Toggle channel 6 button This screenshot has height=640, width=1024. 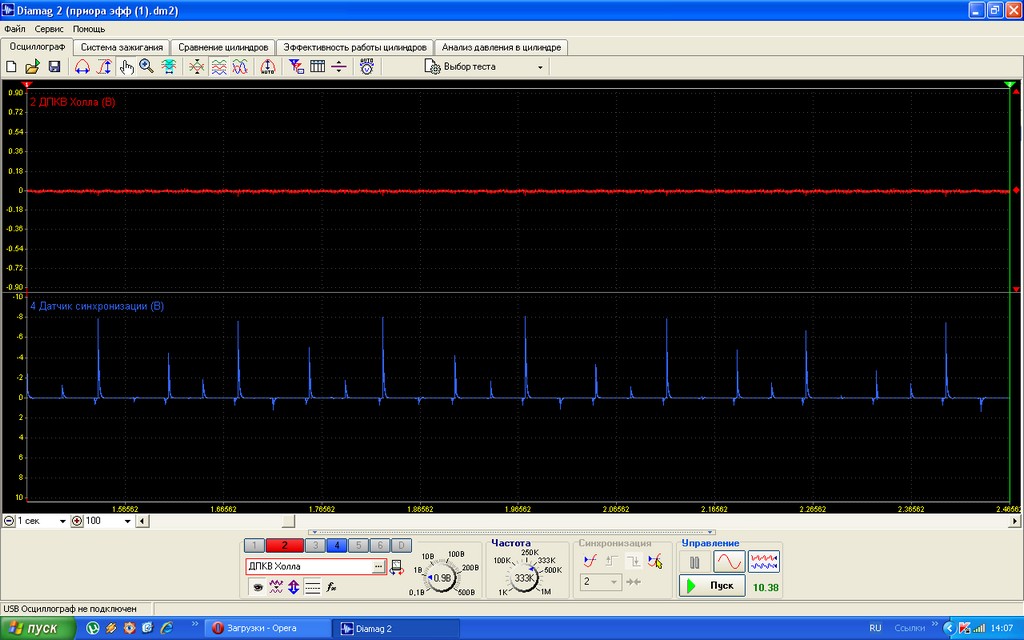[379, 545]
